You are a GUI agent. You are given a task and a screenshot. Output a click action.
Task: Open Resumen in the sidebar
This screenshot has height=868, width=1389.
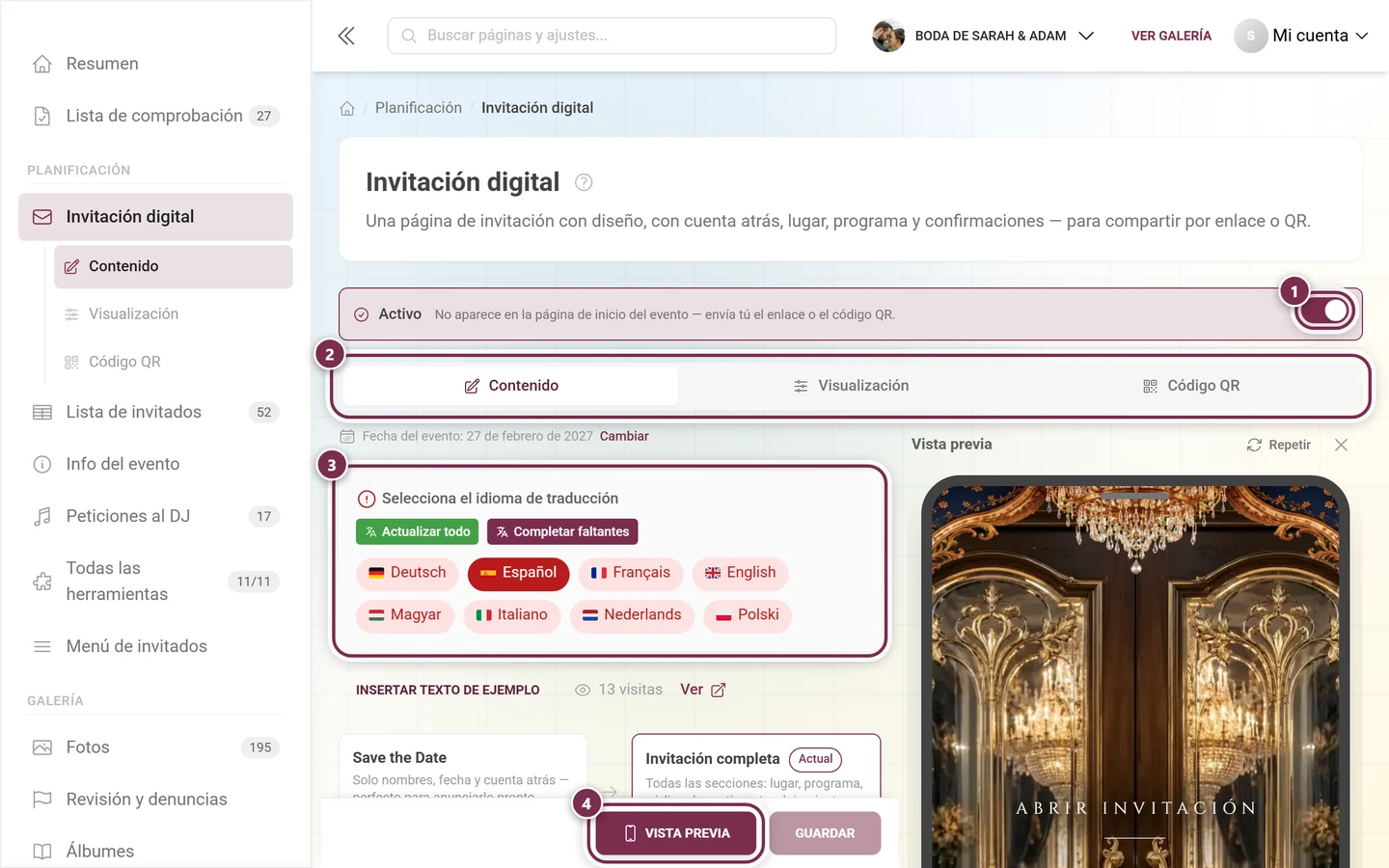pos(155,64)
